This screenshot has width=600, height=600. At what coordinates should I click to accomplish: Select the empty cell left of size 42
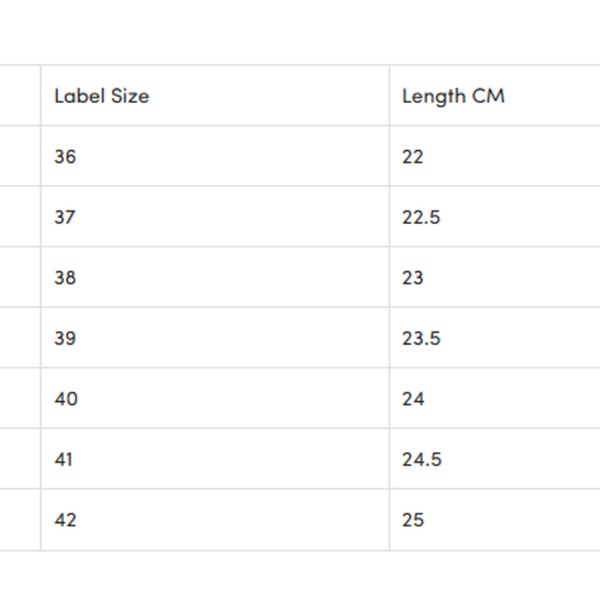pyautogui.click(x=19, y=520)
